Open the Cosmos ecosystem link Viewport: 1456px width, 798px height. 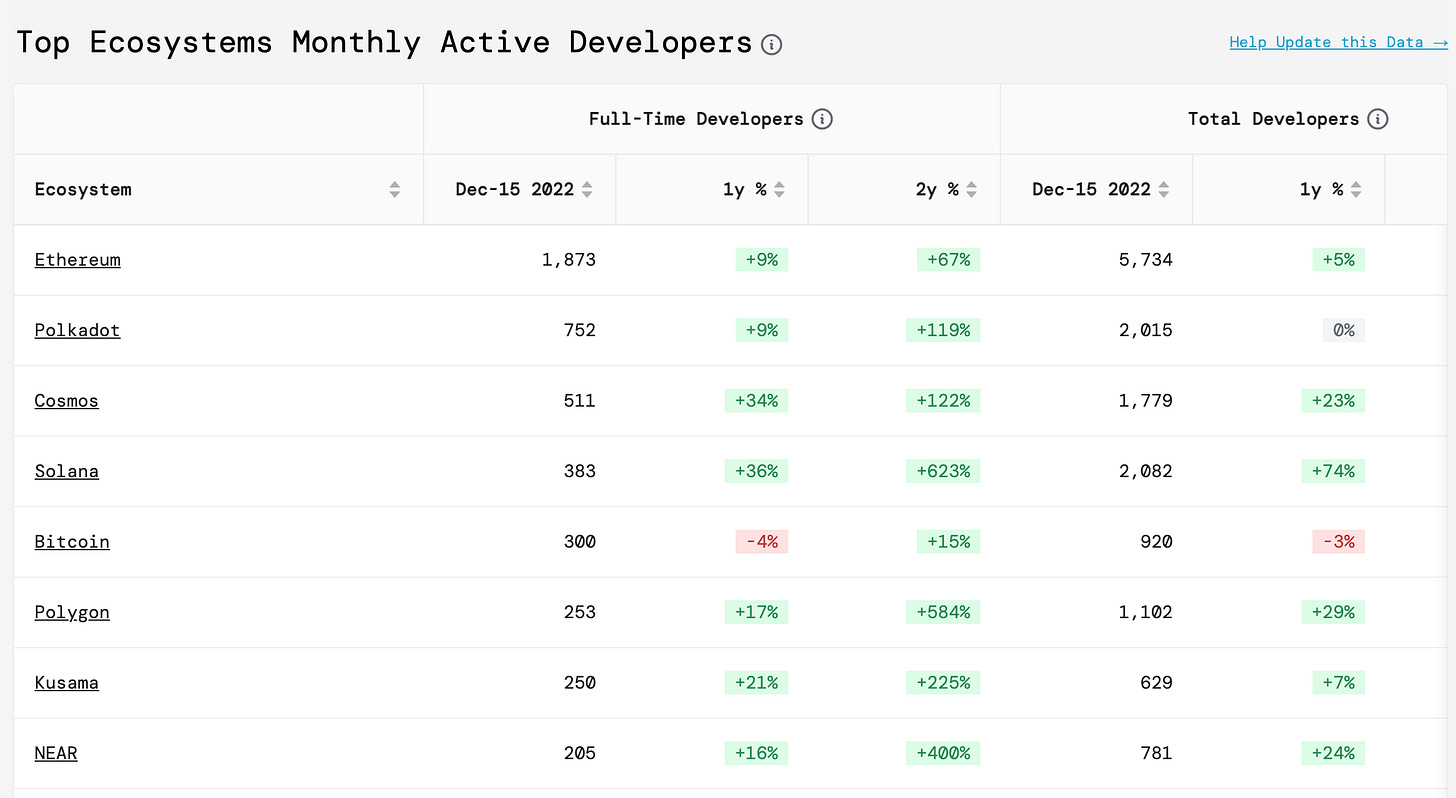pyautogui.click(x=66, y=401)
